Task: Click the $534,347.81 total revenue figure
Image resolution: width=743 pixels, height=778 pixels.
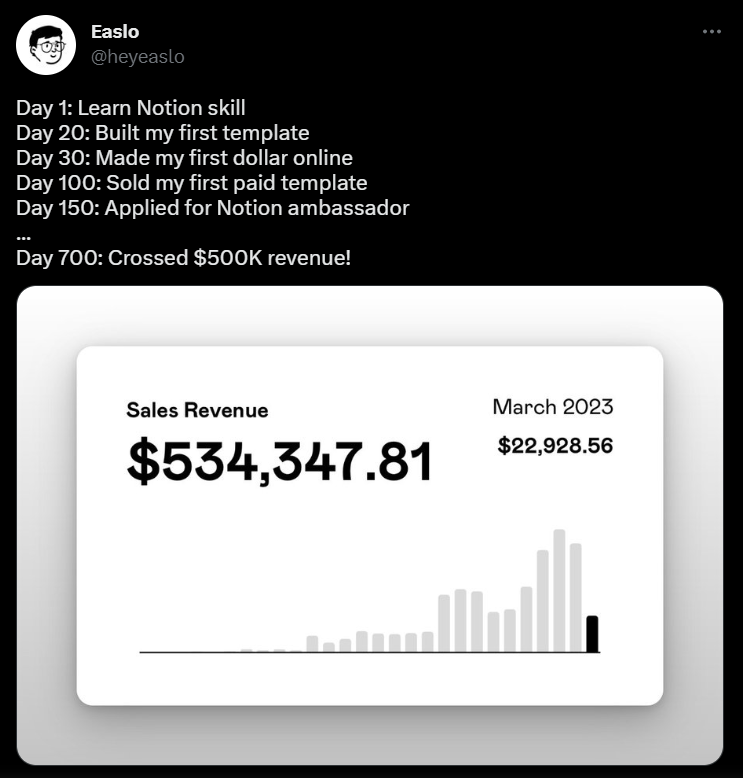Action: (280, 462)
